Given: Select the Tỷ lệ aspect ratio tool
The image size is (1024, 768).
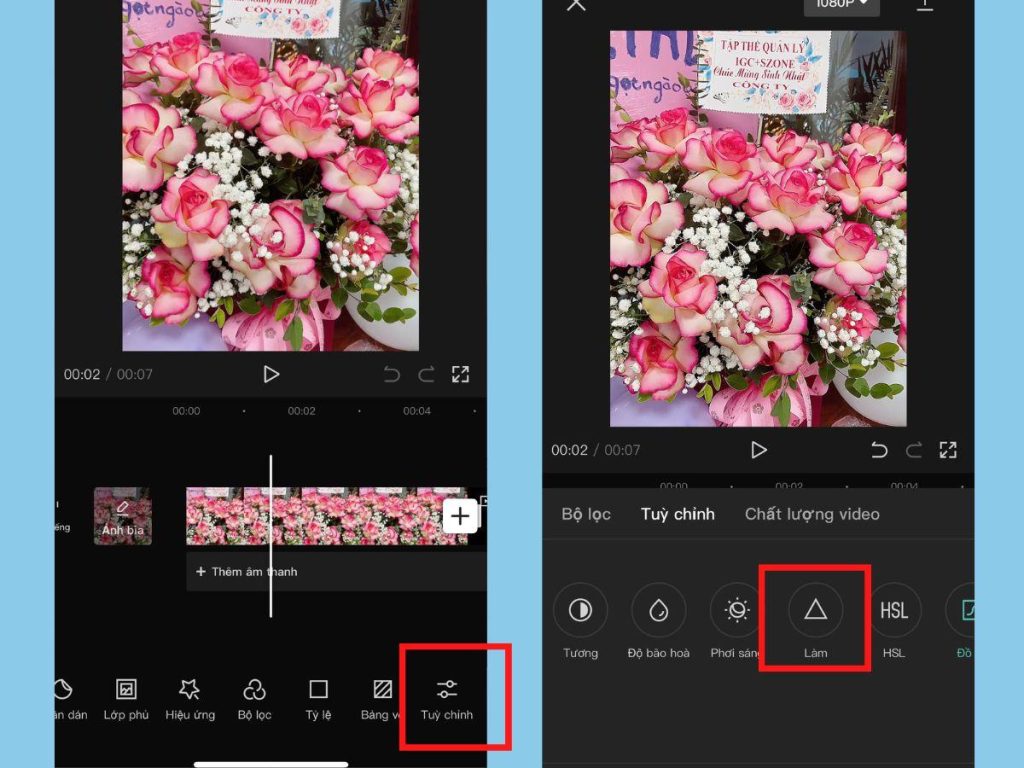Looking at the screenshot, I should tap(318, 698).
